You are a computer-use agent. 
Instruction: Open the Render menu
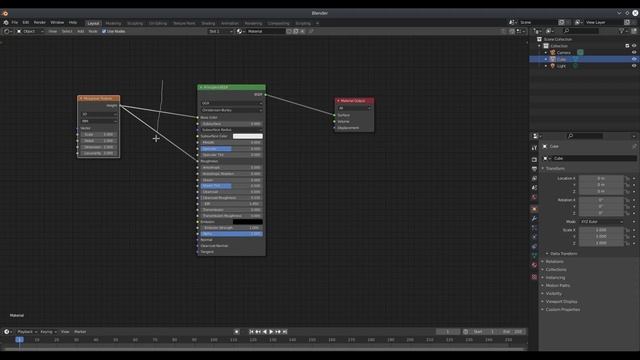[40, 22]
